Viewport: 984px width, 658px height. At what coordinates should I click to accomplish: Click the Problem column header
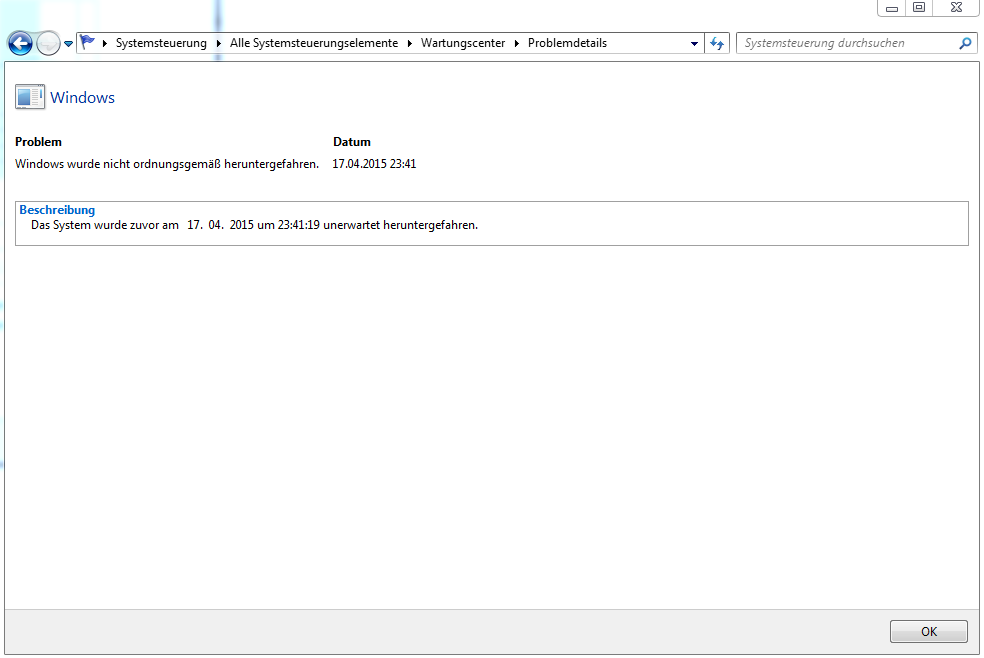coord(38,142)
